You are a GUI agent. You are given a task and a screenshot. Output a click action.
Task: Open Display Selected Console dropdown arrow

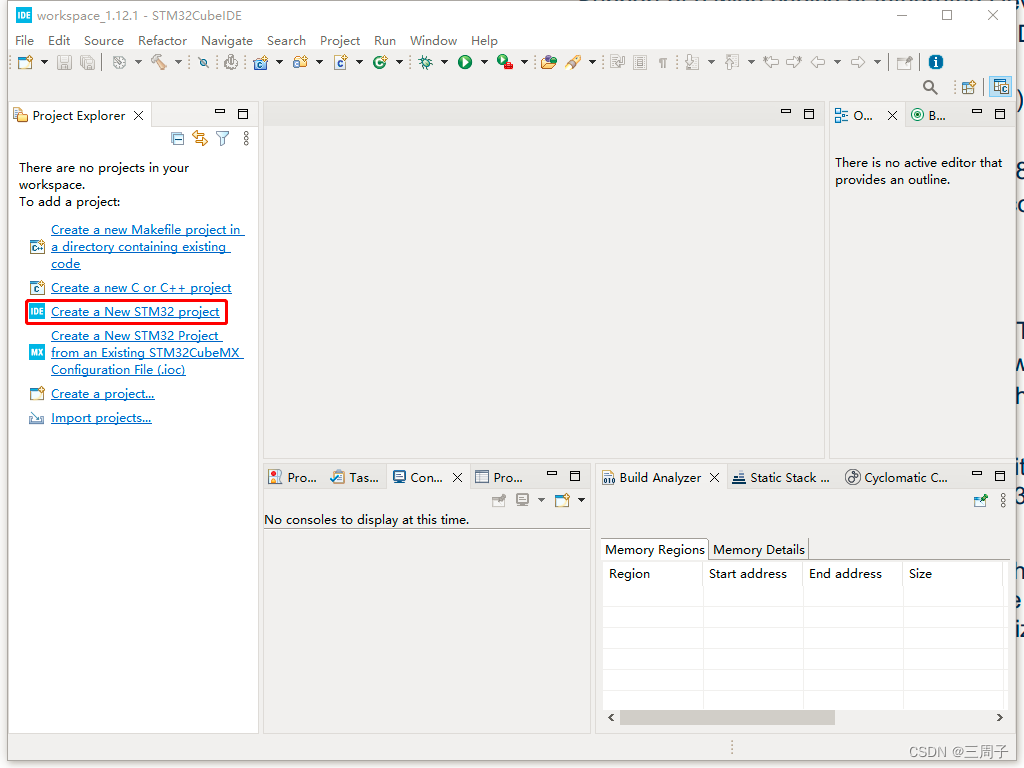(x=541, y=501)
